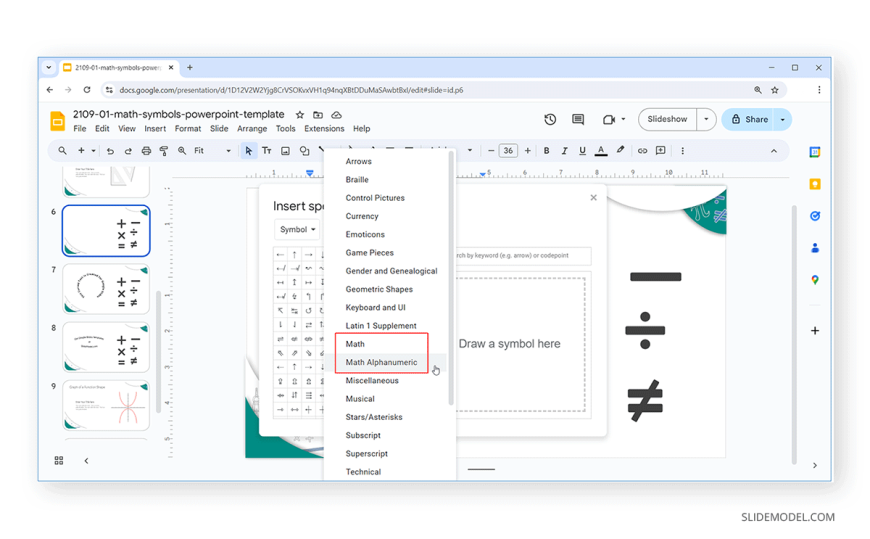This screenshot has width=870, height=539.
Task: Click the add comment toolbar icon
Action: point(660,150)
